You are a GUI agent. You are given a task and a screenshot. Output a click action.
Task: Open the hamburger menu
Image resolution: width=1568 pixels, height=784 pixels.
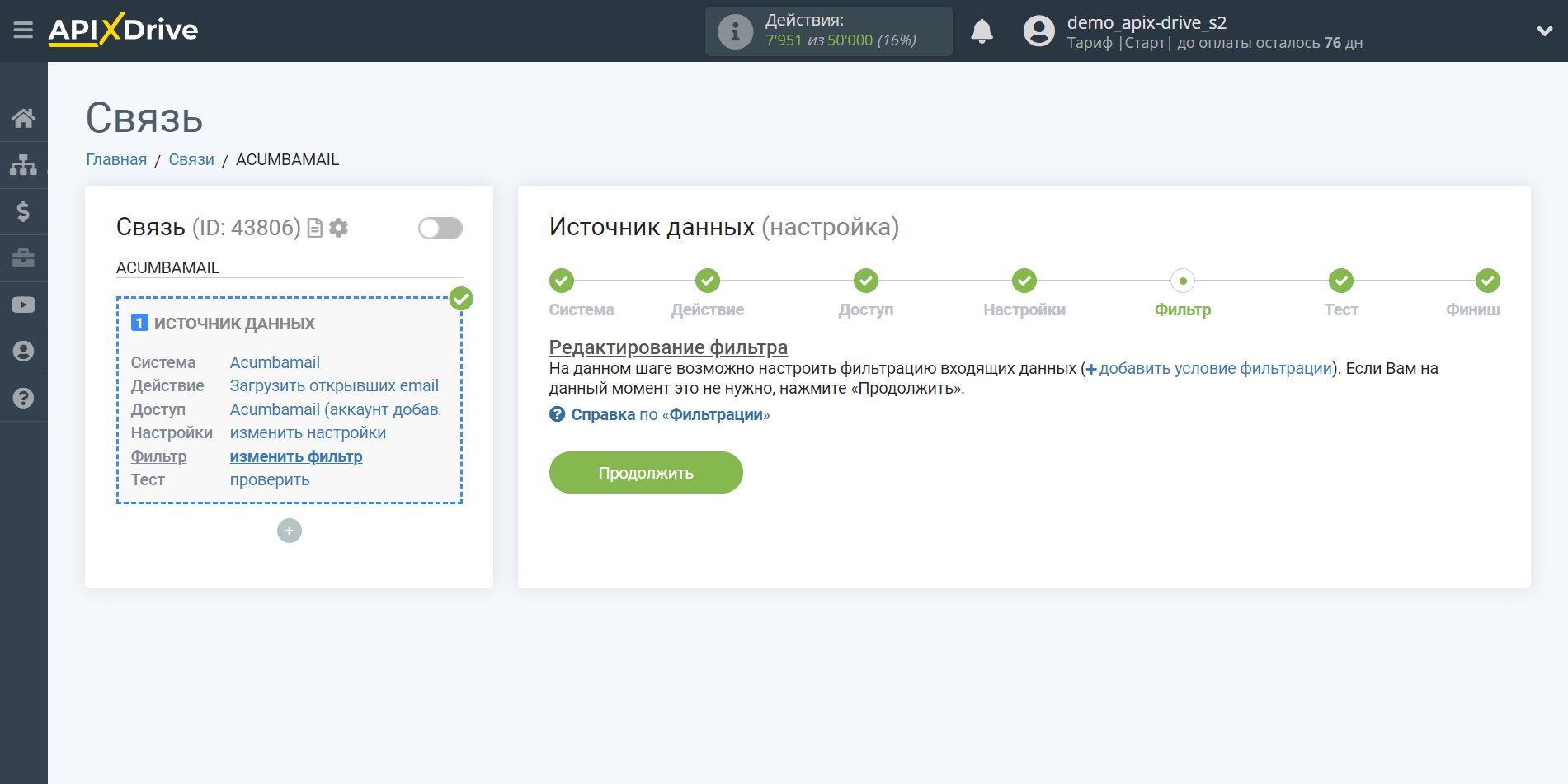23,31
